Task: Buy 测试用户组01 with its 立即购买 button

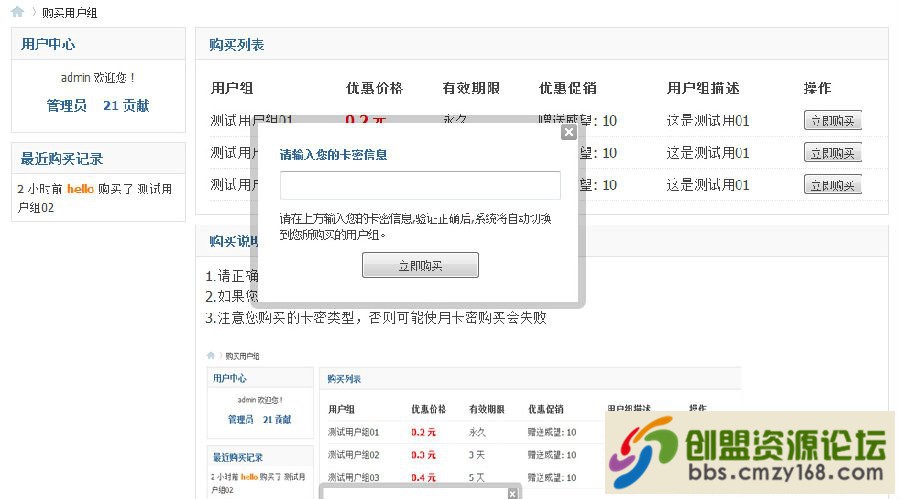Action: click(832, 120)
